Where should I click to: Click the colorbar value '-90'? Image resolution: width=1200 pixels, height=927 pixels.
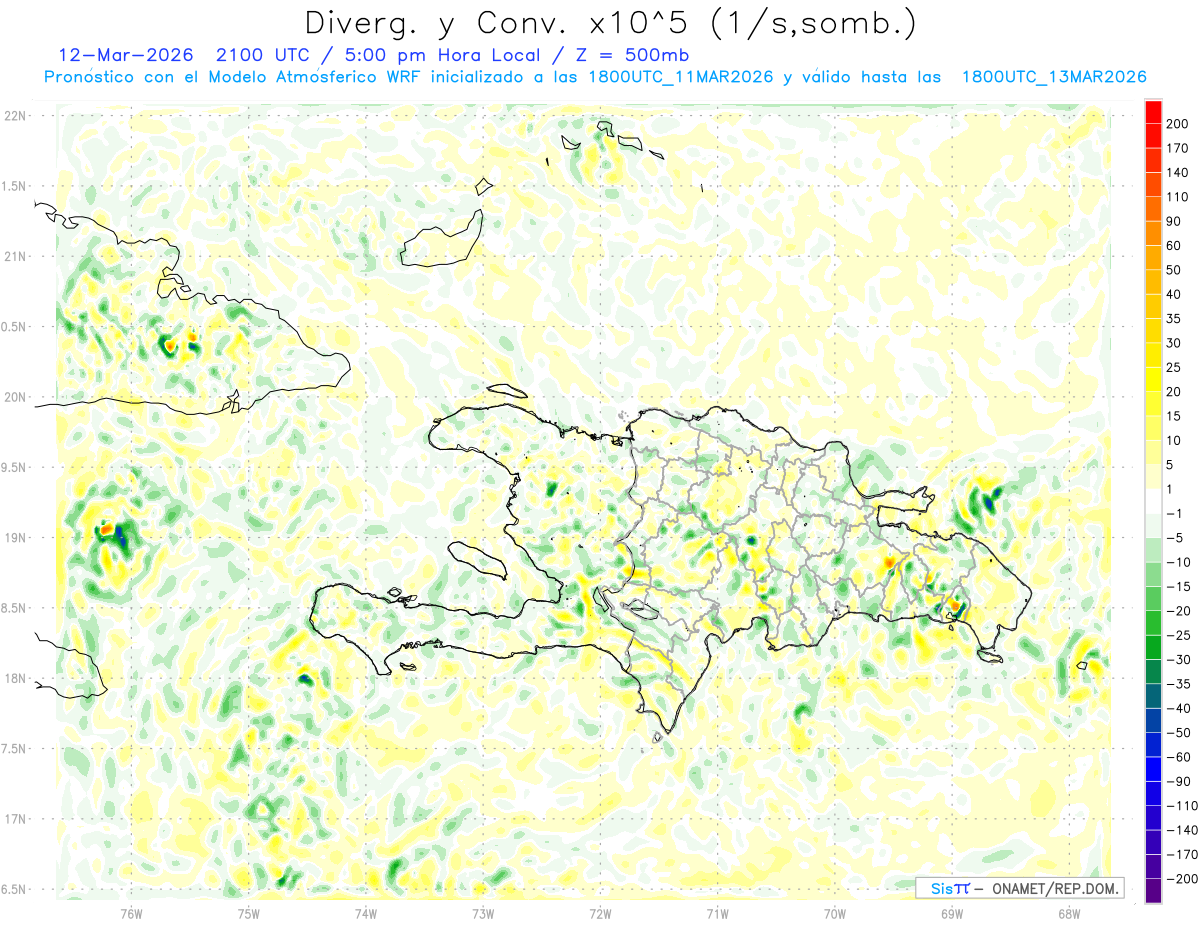pyautogui.click(x=1177, y=782)
